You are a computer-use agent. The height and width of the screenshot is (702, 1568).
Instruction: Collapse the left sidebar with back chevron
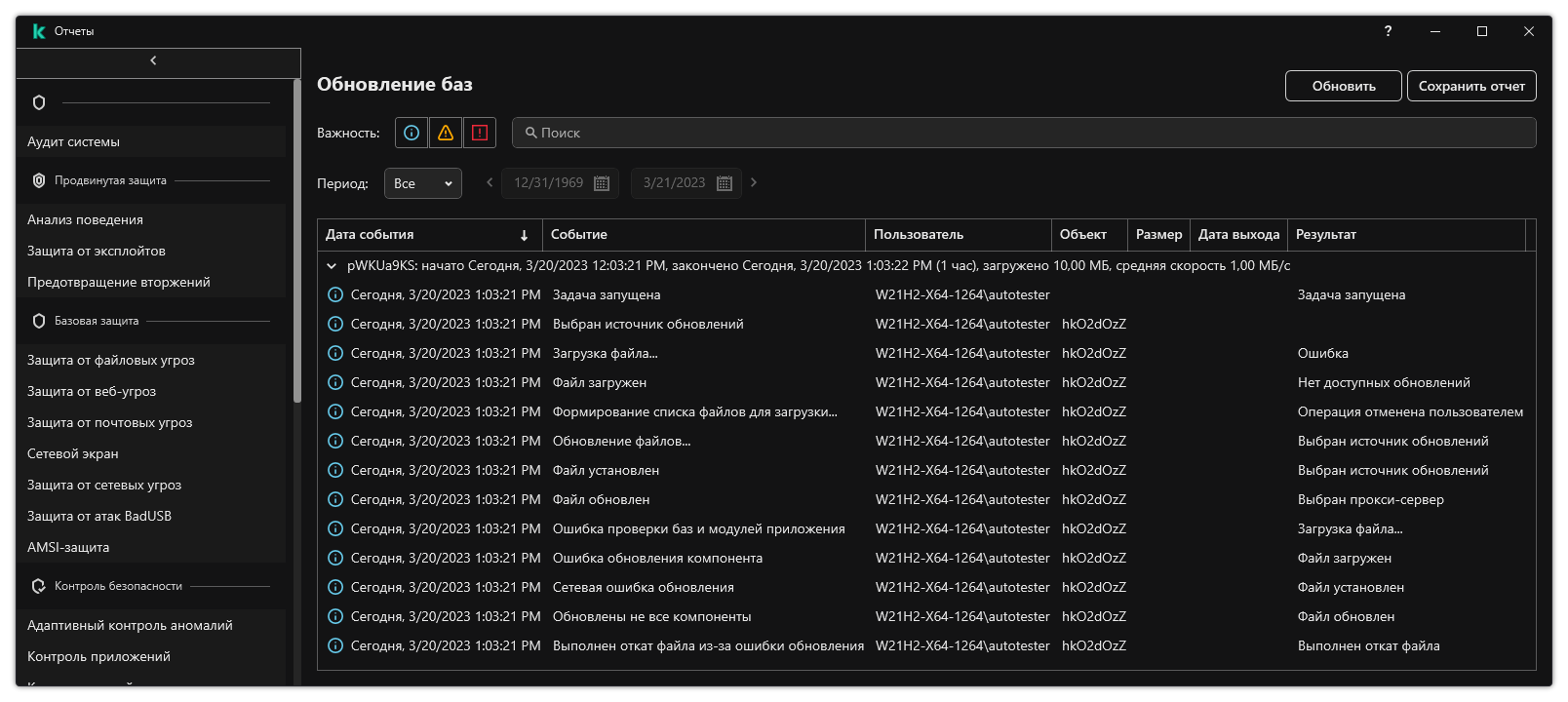coord(154,61)
